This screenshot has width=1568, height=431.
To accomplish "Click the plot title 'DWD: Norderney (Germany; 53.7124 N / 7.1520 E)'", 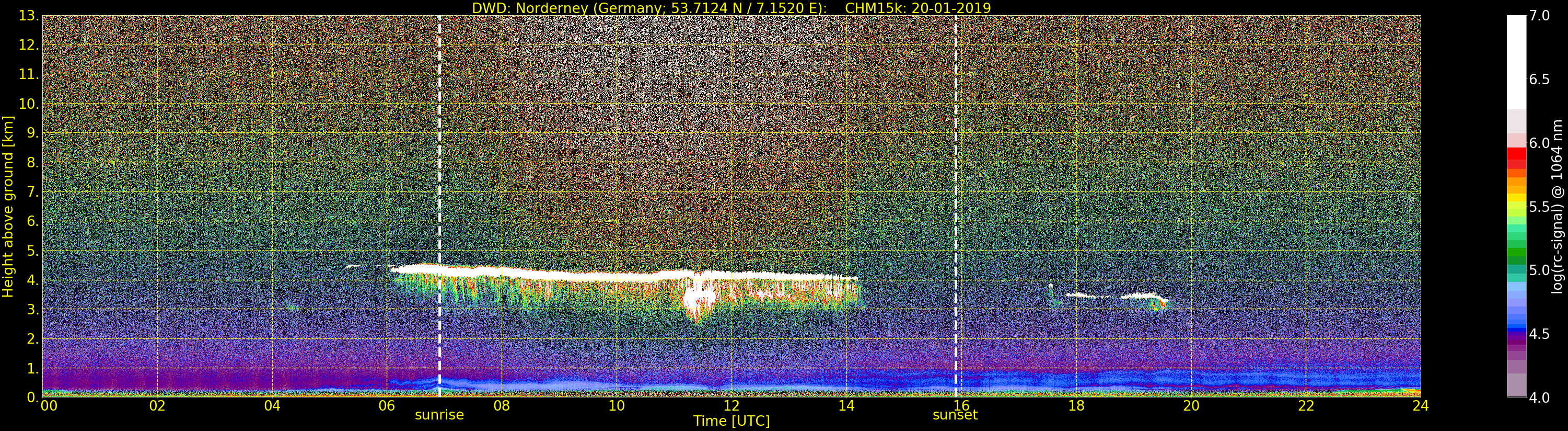I will pyautogui.click(x=649, y=8).
